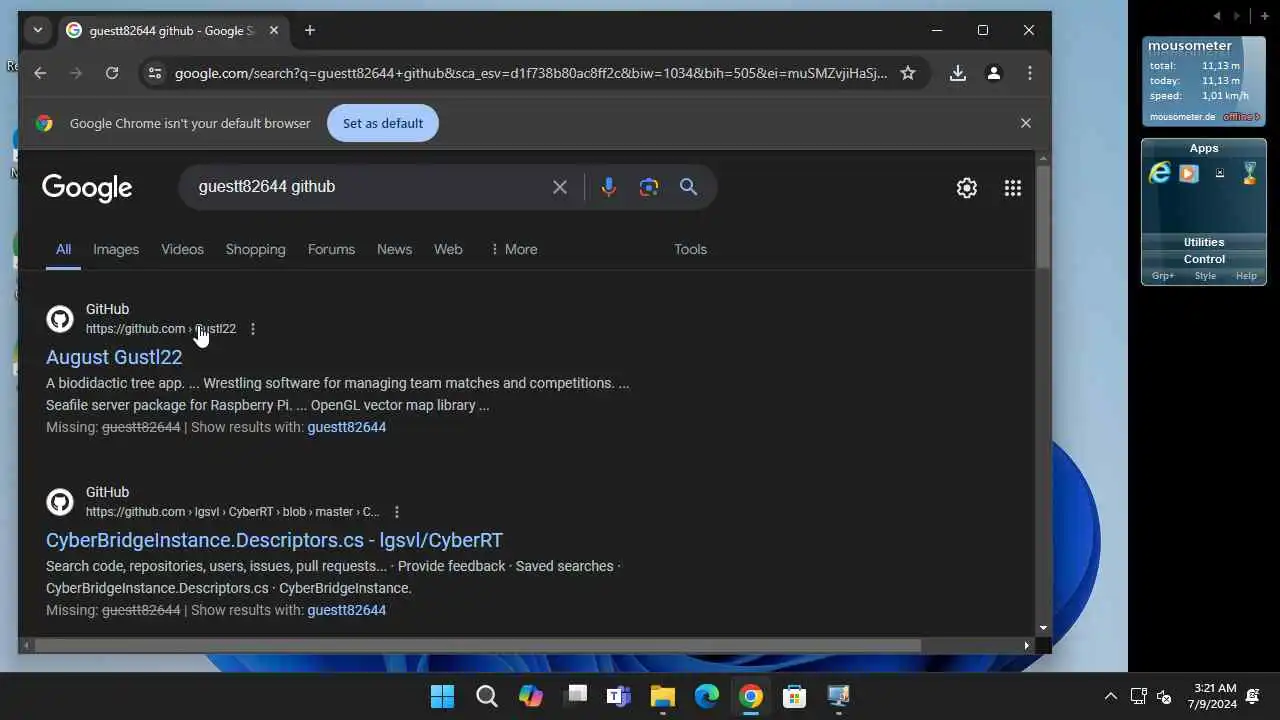
Task: Click Grp+ in the launcher gadget
Action: tap(1163, 276)
